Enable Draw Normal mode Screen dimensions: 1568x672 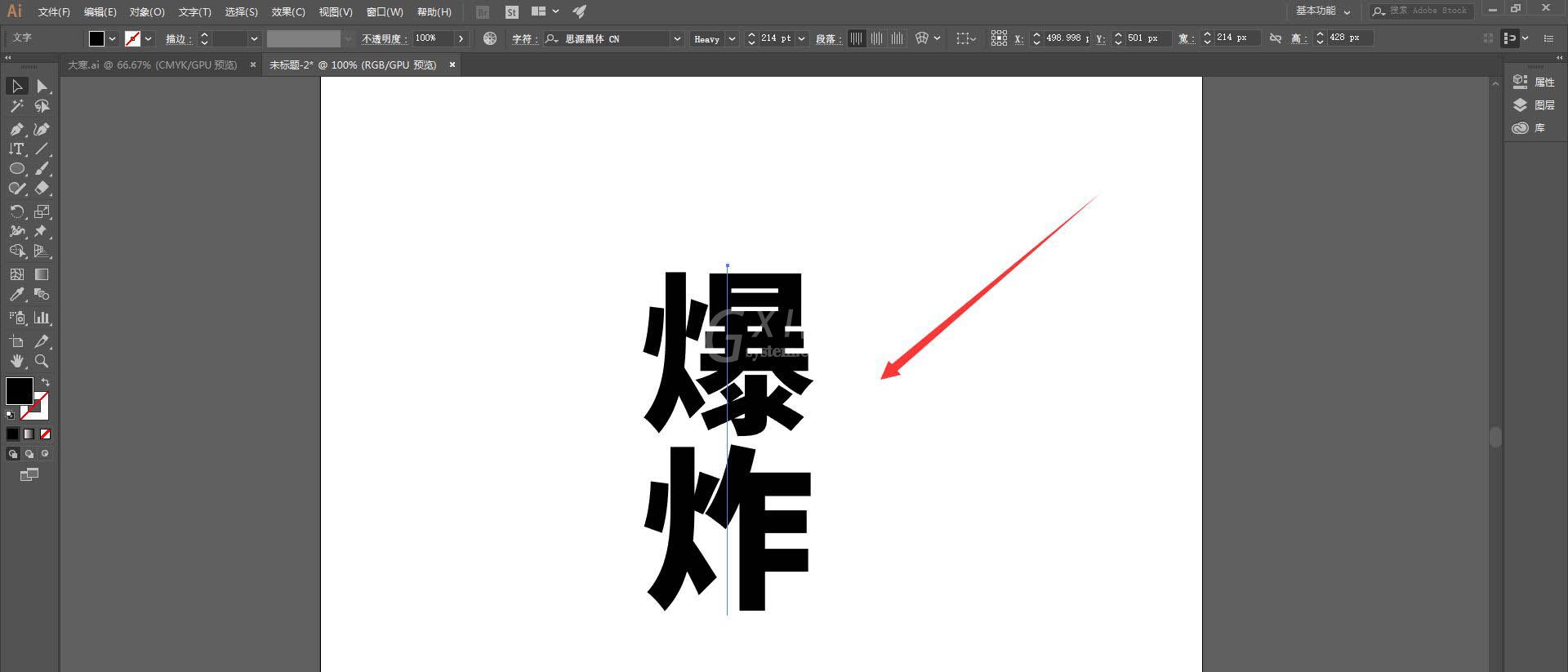coord(12,454)
